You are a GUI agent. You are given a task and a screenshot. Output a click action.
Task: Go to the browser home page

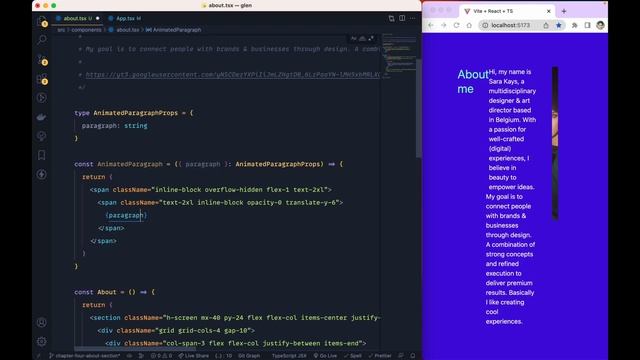(469, 25)
